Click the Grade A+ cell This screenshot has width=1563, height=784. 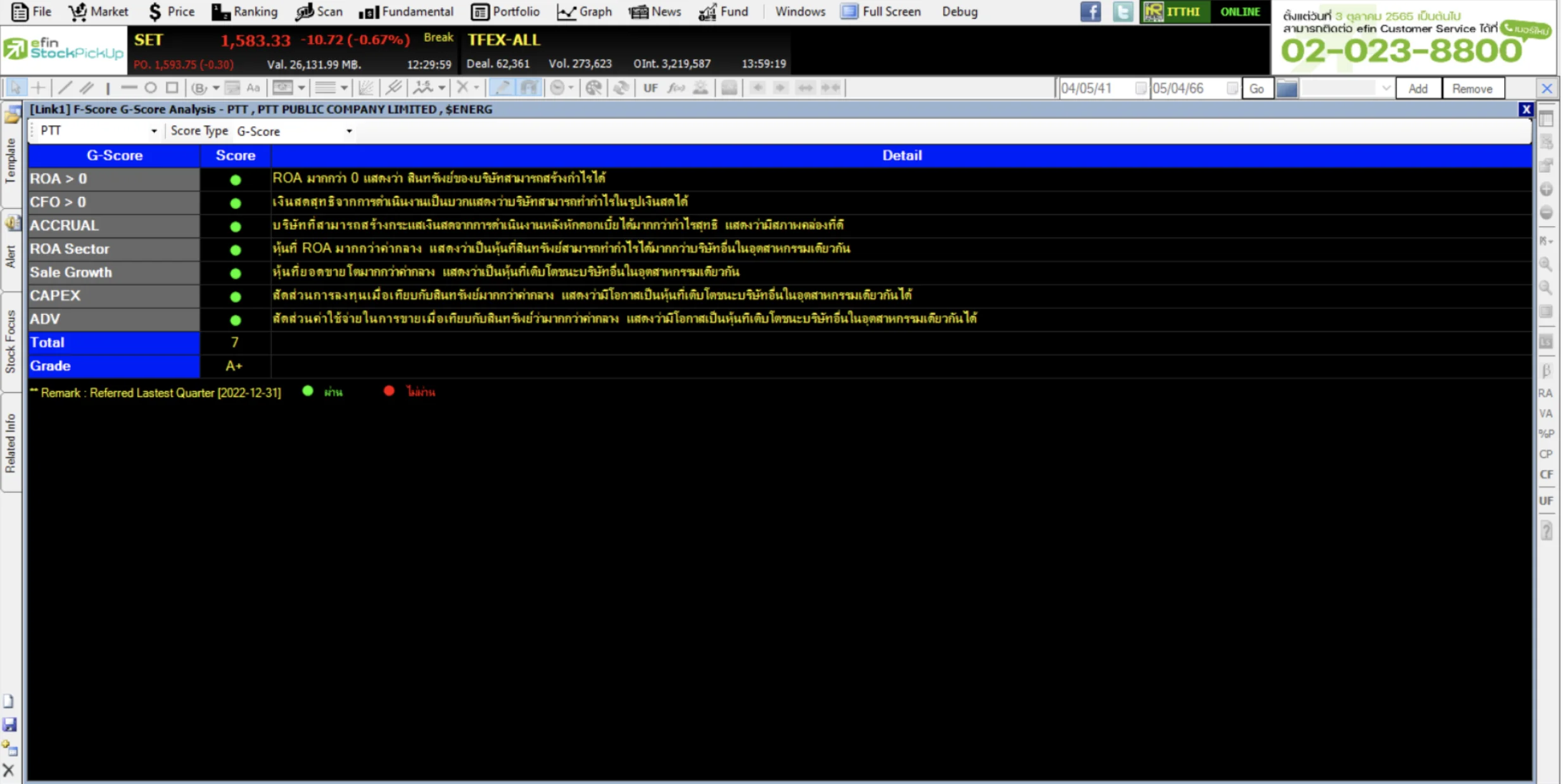(x=234, y=366)
